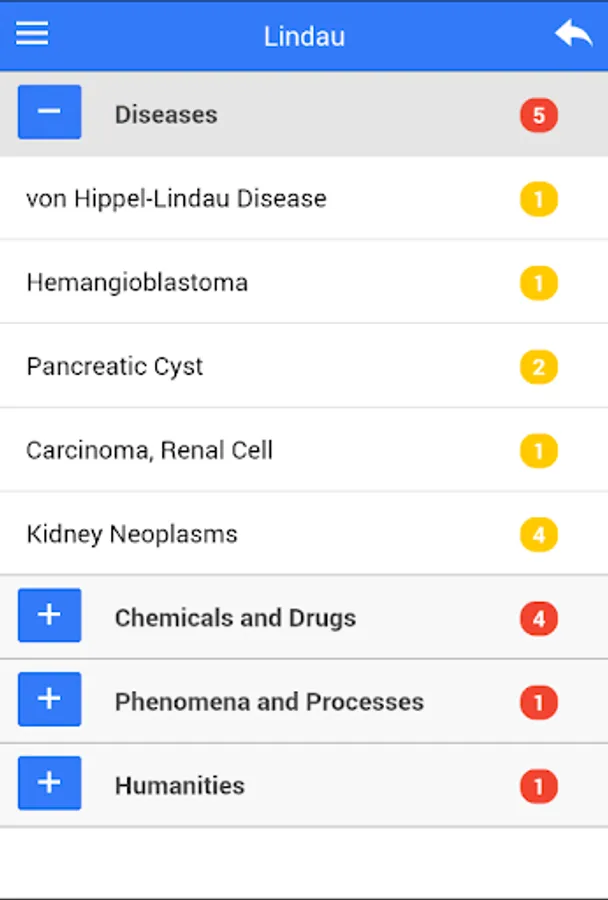Click the Chemicals and Drugs label
Screen dimensions: 608x900
[235, 618]
